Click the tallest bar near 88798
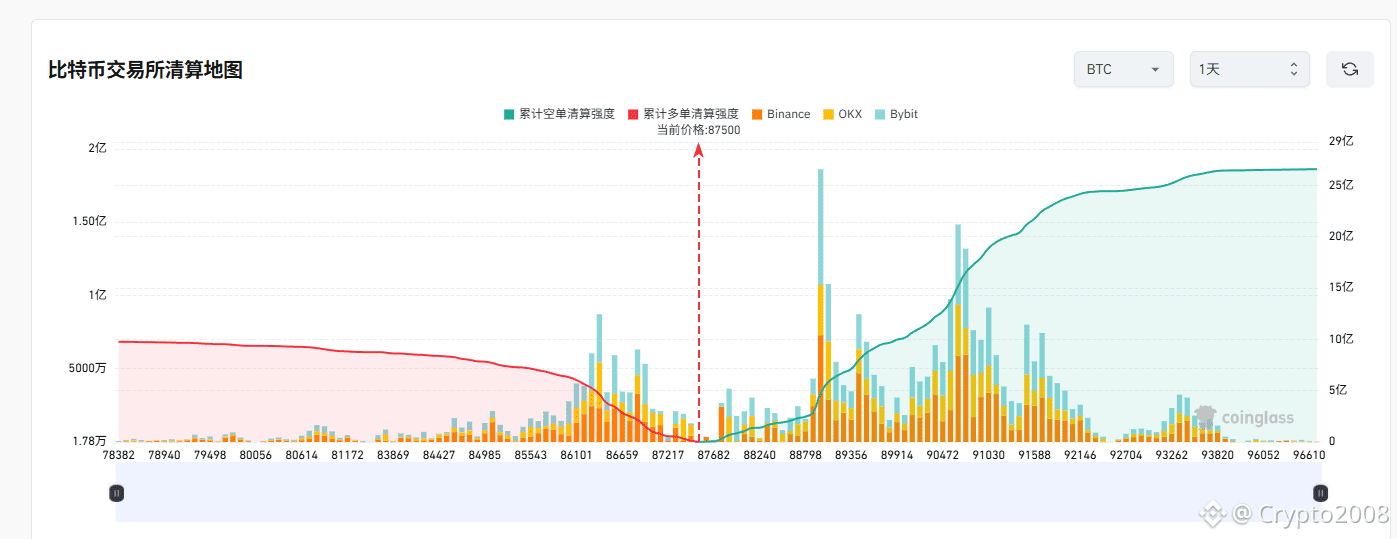The width and height of the screenshot is (1397, 539). coord(820,305)
